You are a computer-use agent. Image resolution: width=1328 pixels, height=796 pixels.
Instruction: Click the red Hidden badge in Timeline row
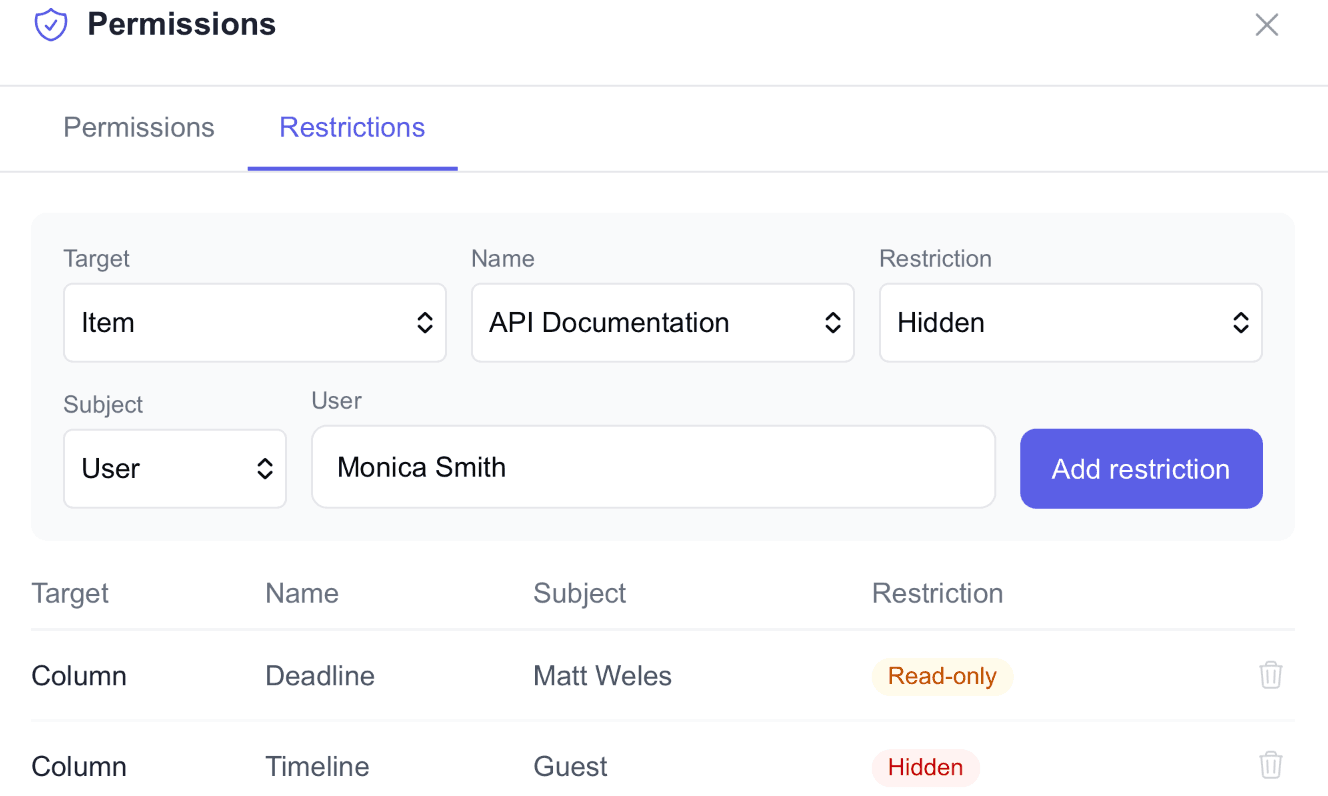point(925,768)
